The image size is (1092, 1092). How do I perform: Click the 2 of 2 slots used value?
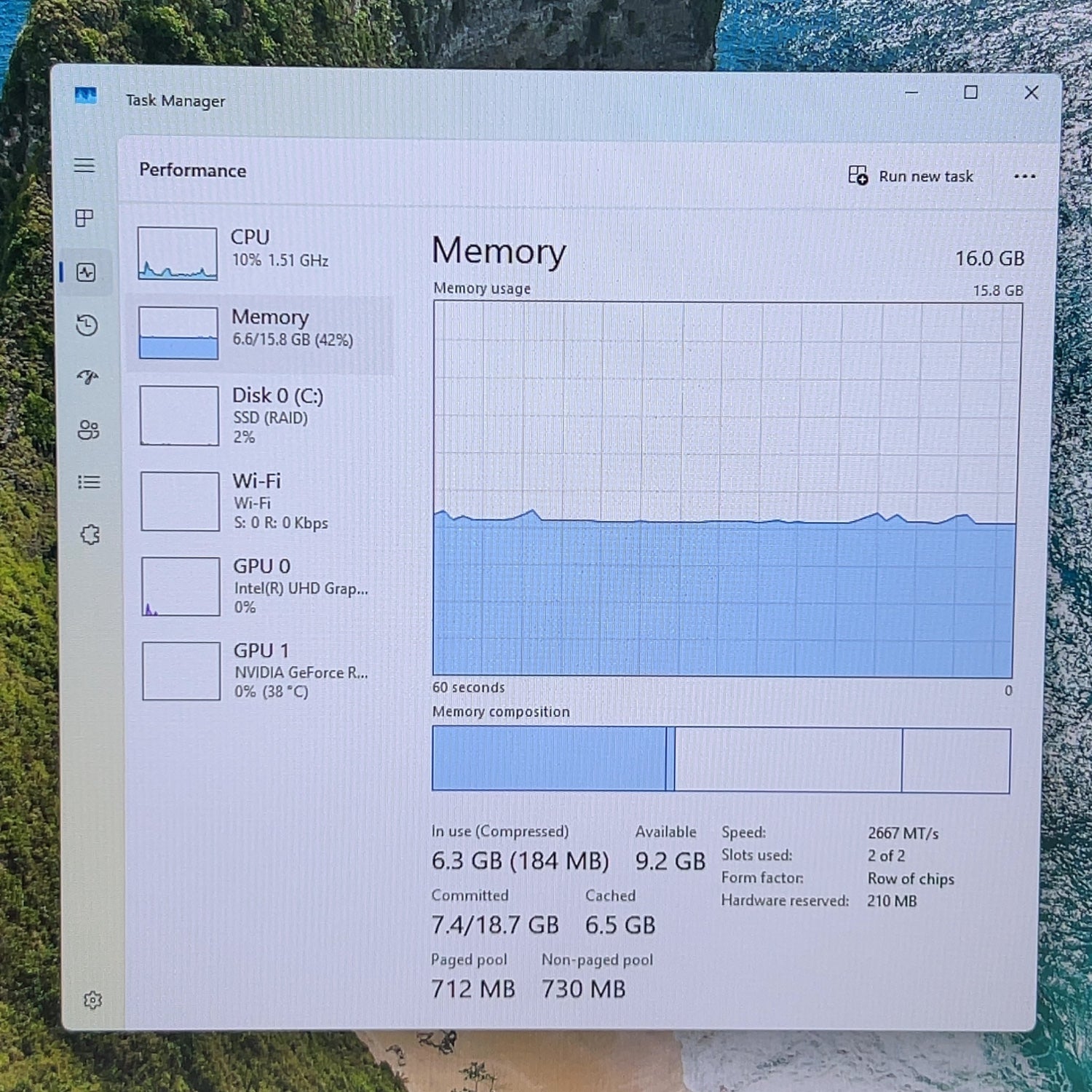click(886, 856)
